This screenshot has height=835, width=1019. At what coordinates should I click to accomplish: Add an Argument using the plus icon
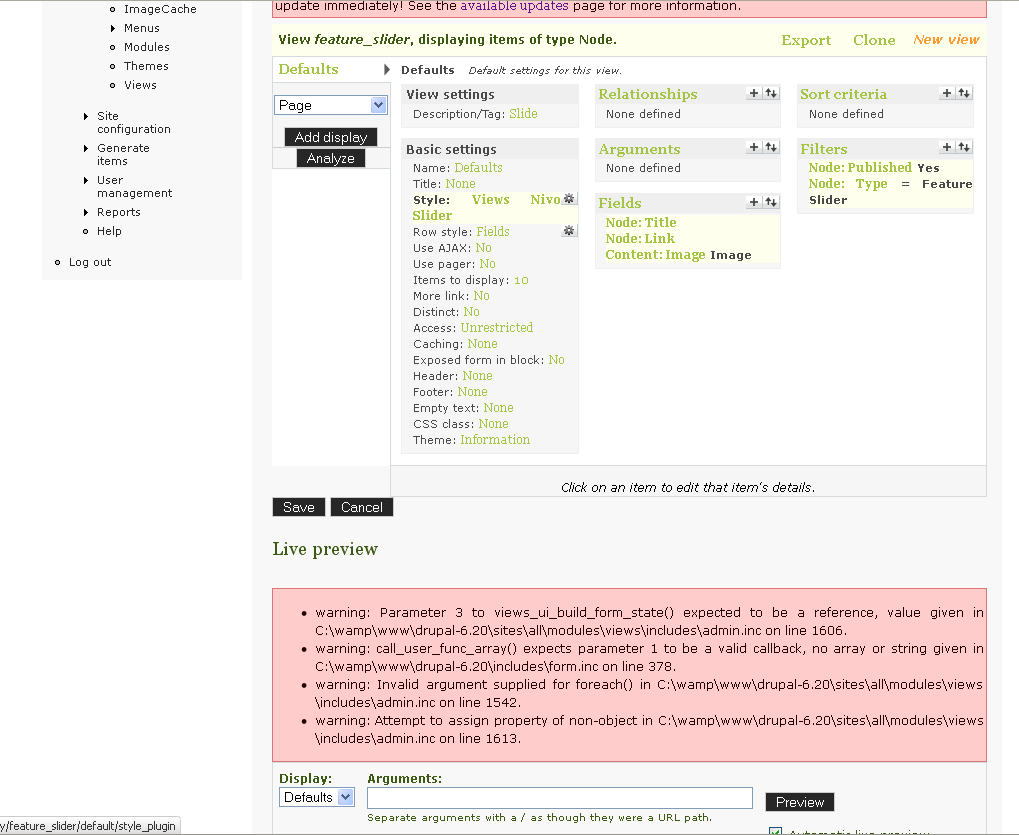point(754,148)
